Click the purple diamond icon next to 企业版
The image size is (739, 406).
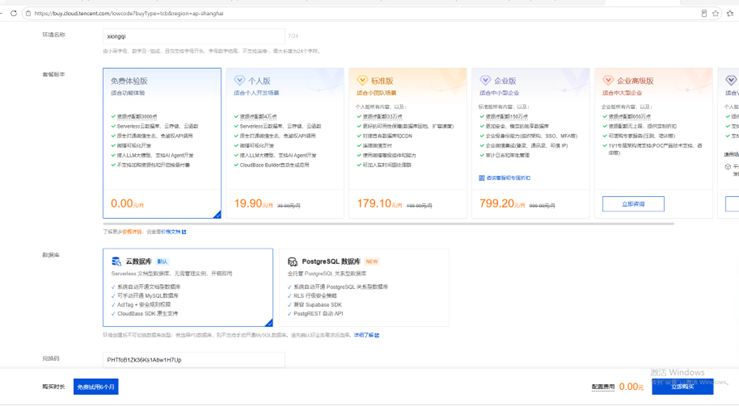click(x=485, y=80)
